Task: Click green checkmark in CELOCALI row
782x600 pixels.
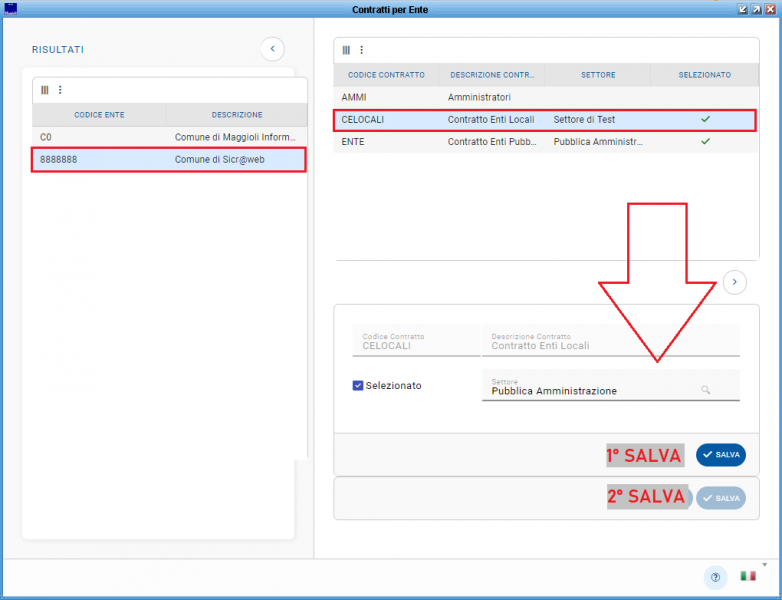Action: coord(705,119)
